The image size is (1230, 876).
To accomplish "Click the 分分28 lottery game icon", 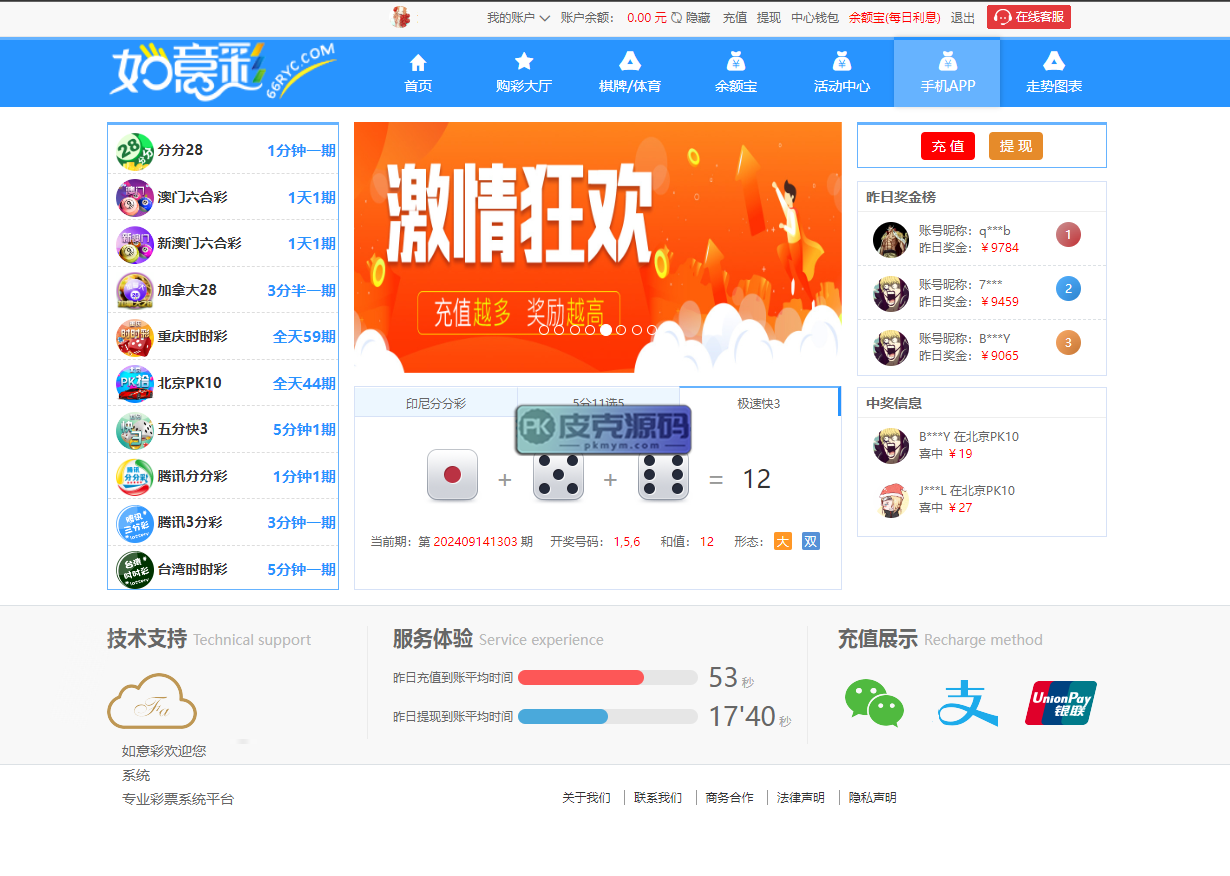I will [x=134, y=151].
